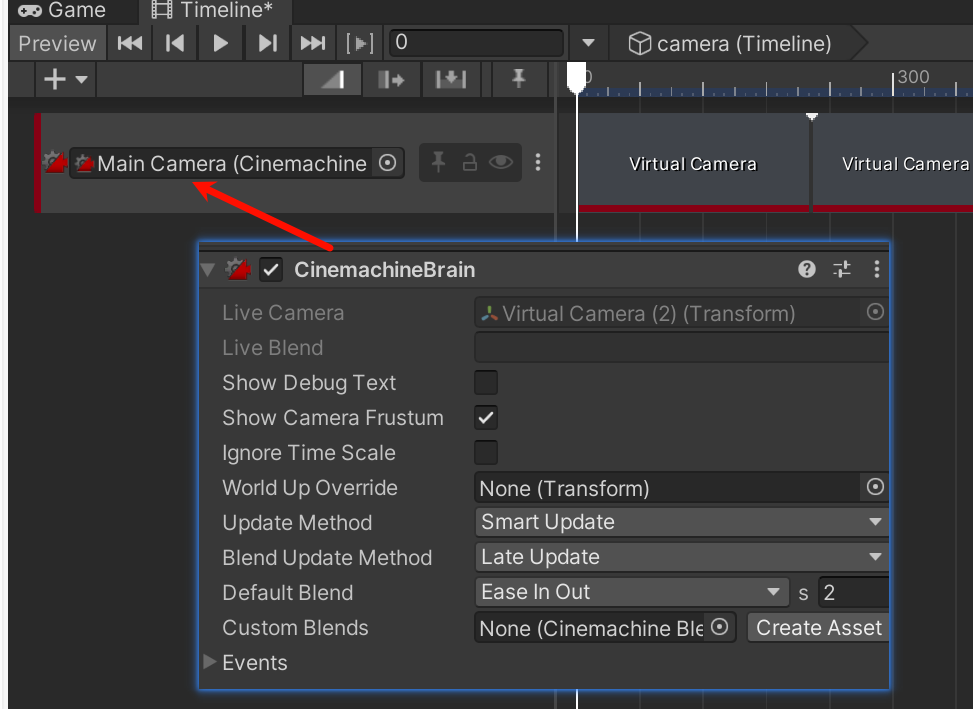The height and width of the screenshot is (709, 973).
Task: Open Default Blend style dropdown
Action: coord(632,592)
